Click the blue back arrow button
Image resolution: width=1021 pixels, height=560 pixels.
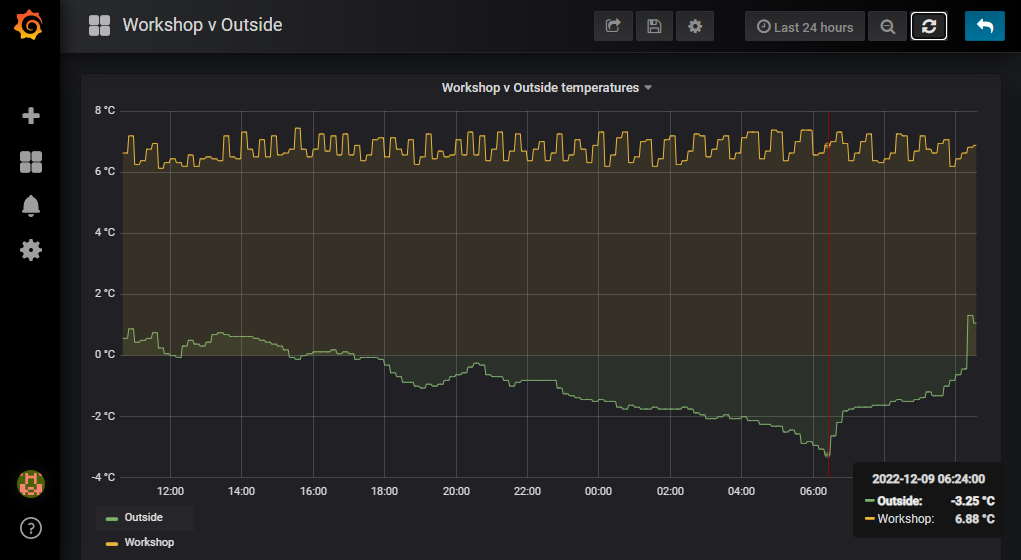985,27
